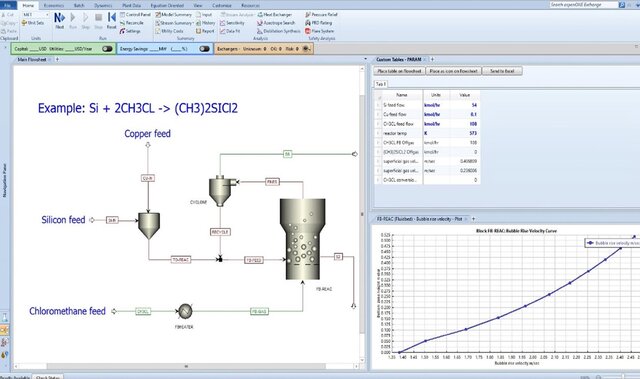Open the Input summary
Image resolution: width=640 pixels, height=379 pixels.
point(204,14)
